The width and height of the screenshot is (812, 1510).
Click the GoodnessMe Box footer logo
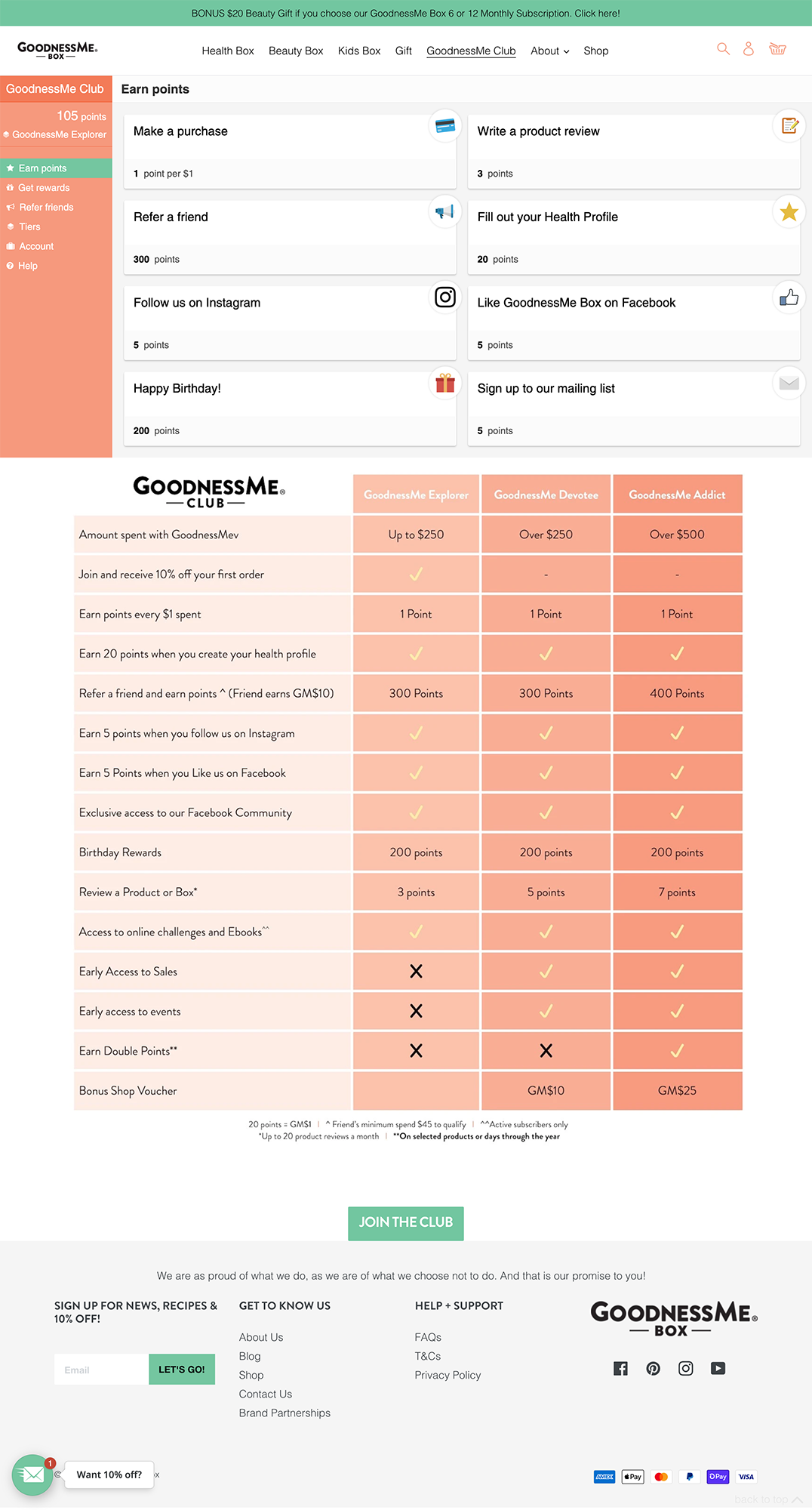click(673, 1318)
